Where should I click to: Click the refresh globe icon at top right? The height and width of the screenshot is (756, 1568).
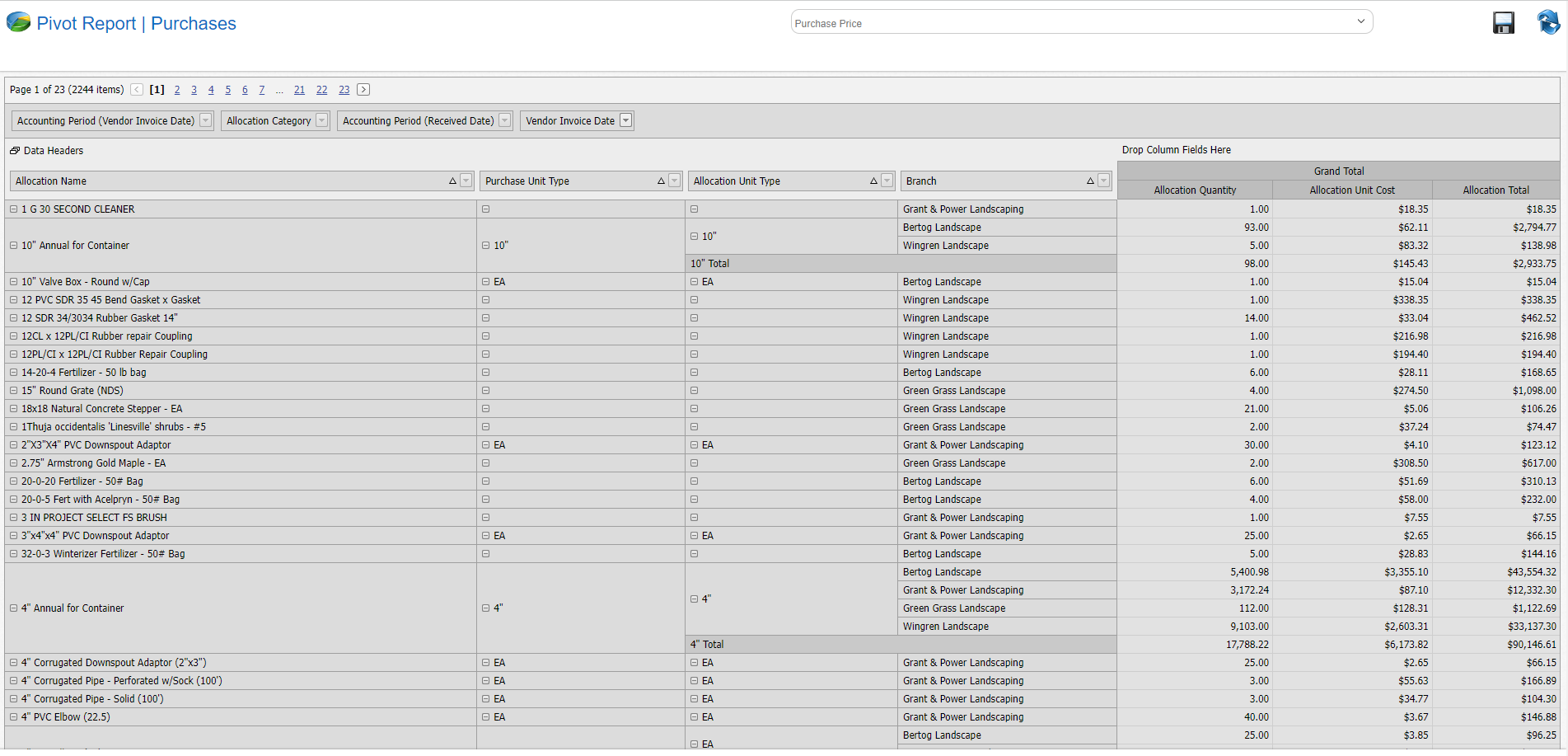click(x=1548, y=22)
